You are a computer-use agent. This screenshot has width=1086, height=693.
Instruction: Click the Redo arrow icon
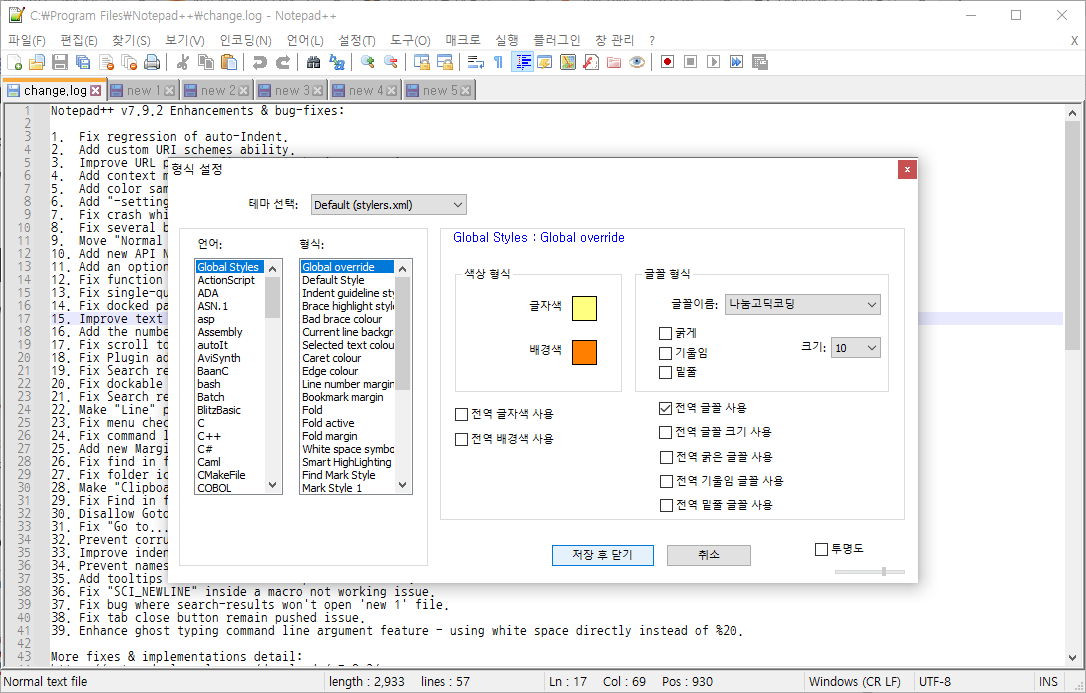[283, 62]
